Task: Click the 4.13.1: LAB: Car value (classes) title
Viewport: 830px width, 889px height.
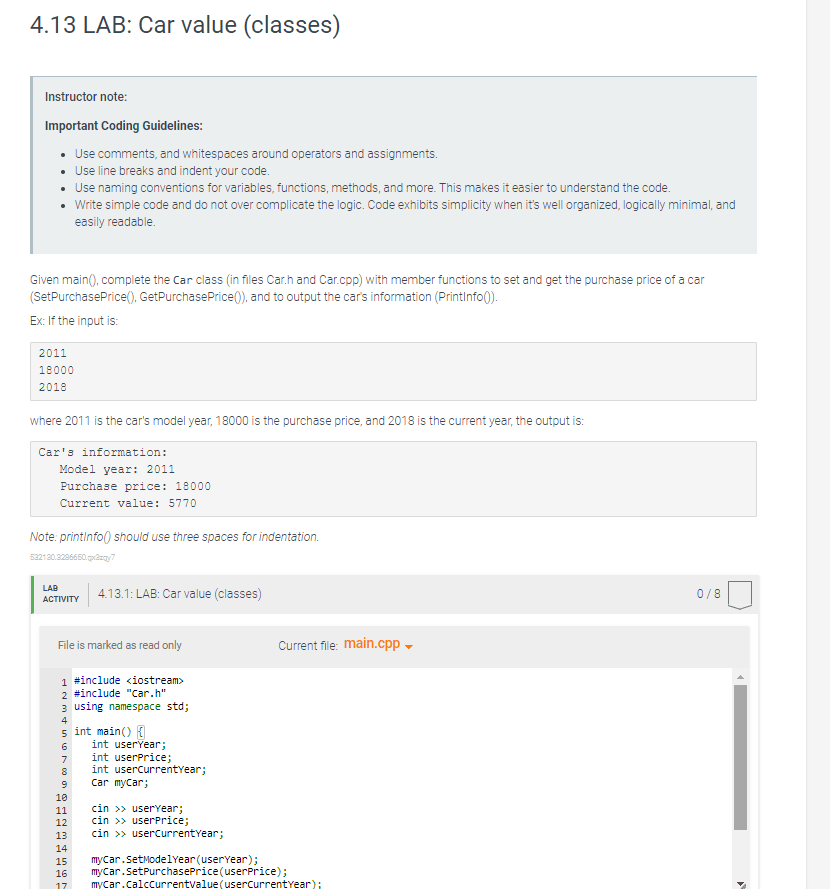Action: tap(180, 594)
